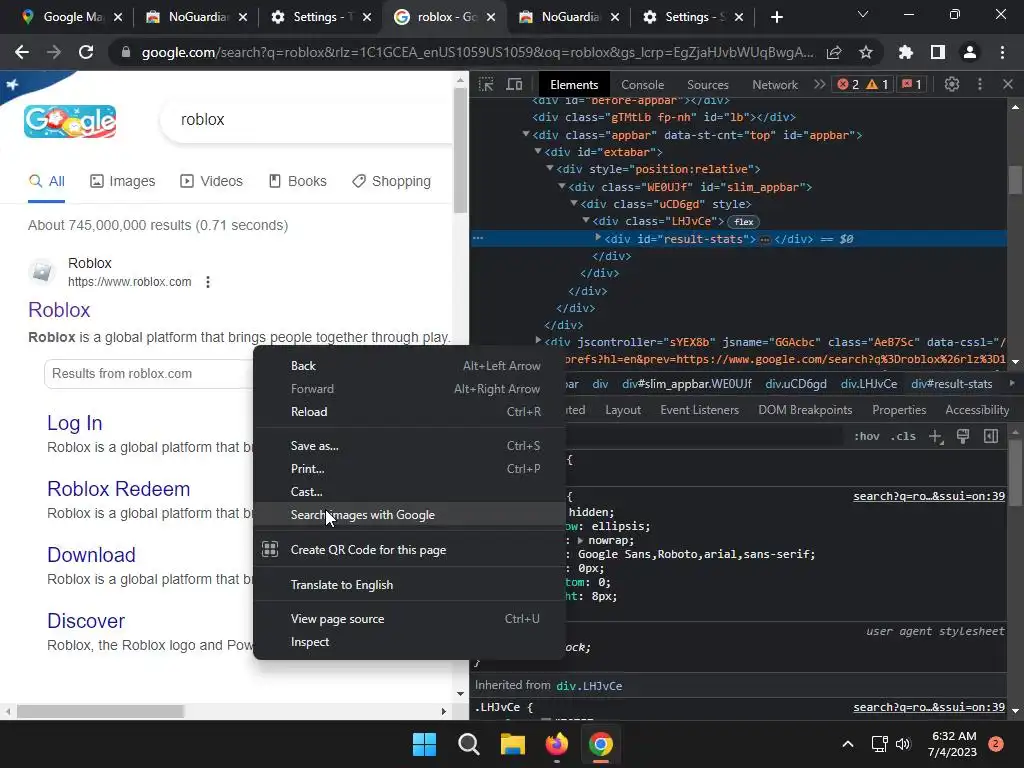Choose Cast... in the context menu
1024x768 pixels.
(x=409, y=491)
